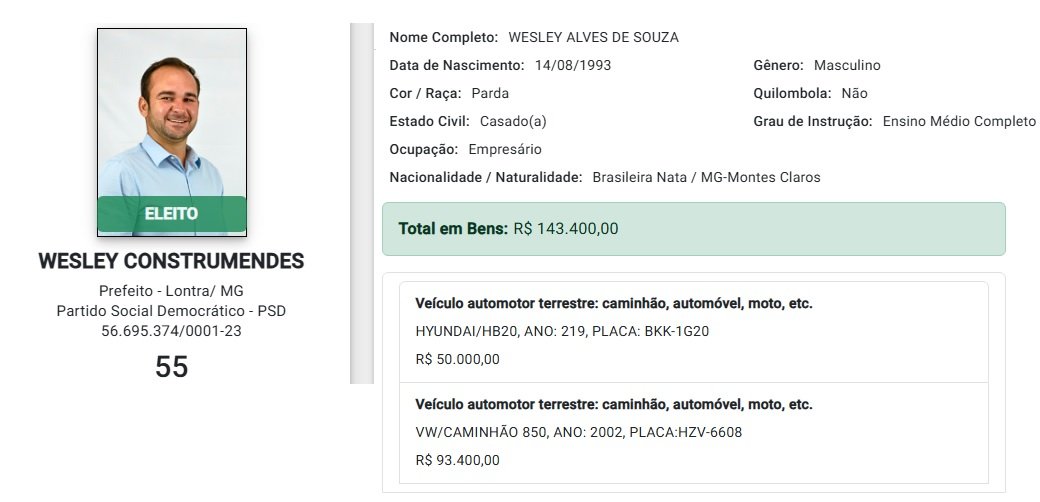Image resolution: width=1040 pixels, height=502 pixels.
Task: Click the Estado Civil value Casado(a)
Action: point(513,122)
